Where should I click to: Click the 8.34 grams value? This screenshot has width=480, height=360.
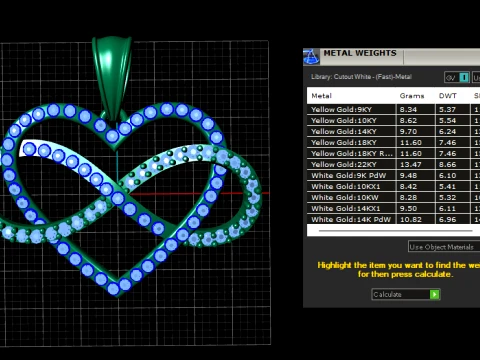point(408,109)
